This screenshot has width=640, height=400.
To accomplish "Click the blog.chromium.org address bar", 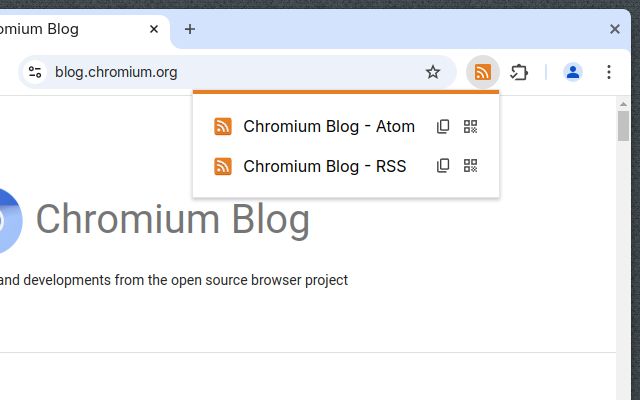I will click(x=230, y=72).
